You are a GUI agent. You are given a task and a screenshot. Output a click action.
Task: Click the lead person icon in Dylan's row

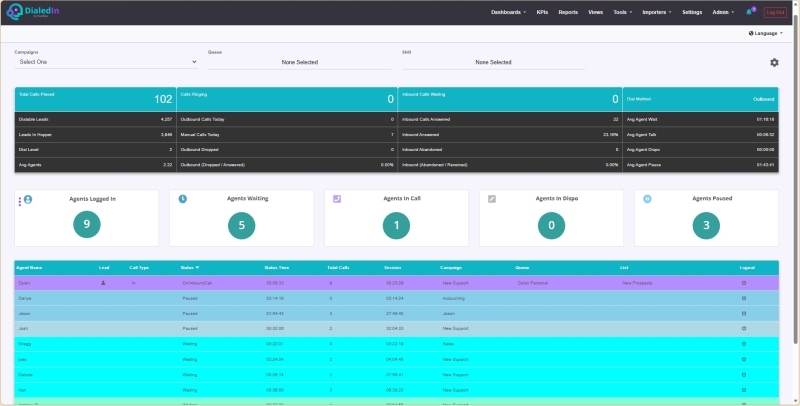tap(103, 283)
